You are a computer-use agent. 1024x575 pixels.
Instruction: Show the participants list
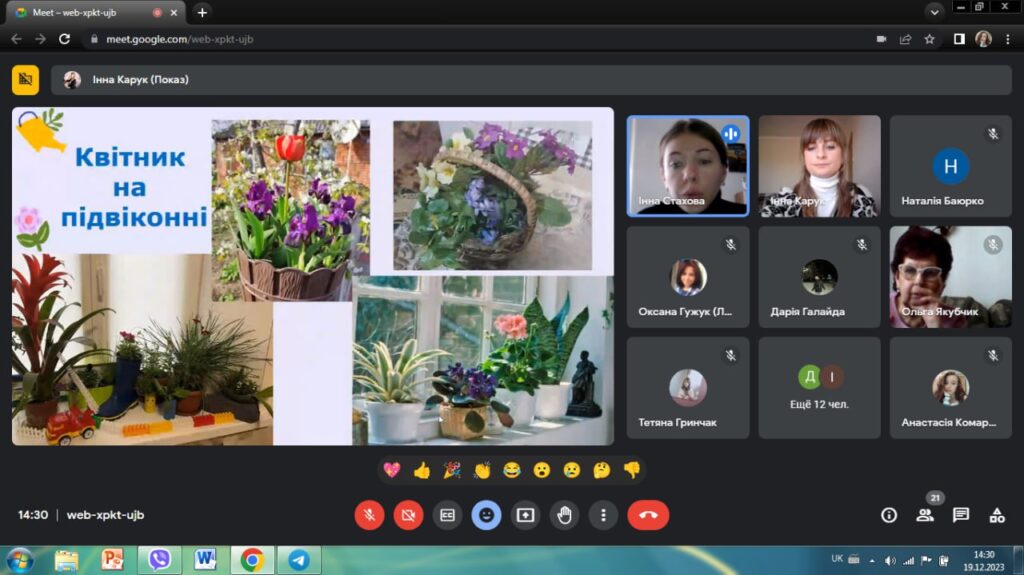point(925,515)
